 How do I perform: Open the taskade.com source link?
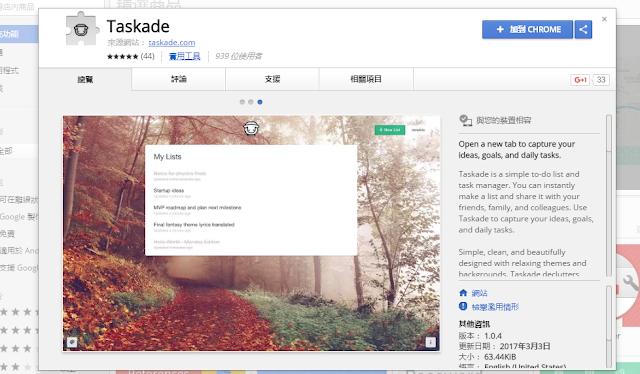[x=172, y=42]
